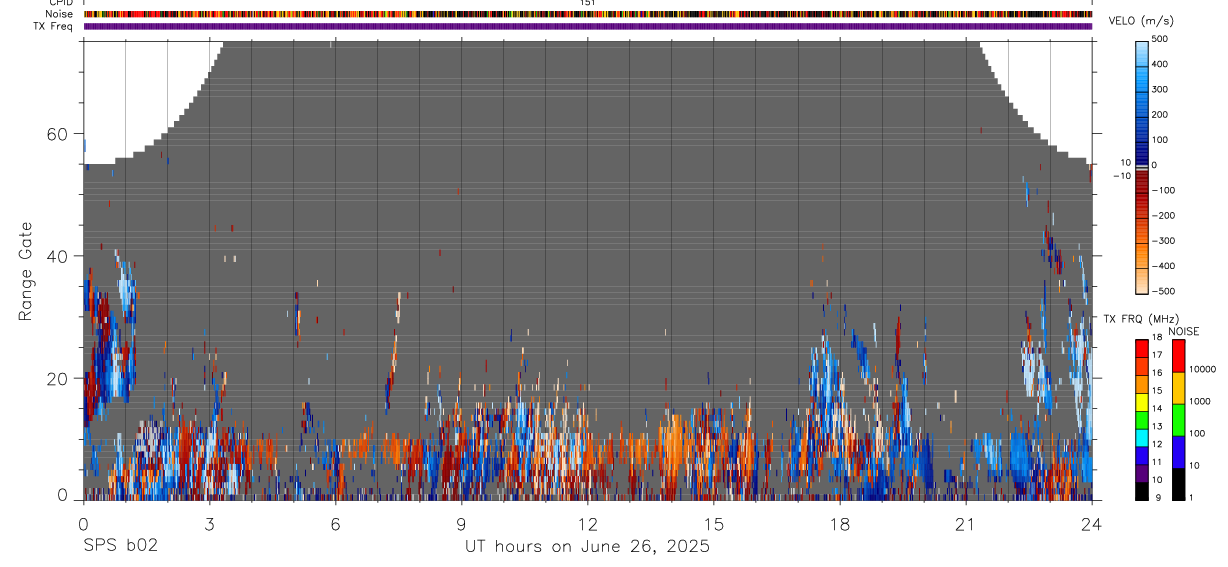Click the '40' tick label on the Range Gate axis
The image size is (1228, 567).
pyautogui.click(x=59, y=256)
